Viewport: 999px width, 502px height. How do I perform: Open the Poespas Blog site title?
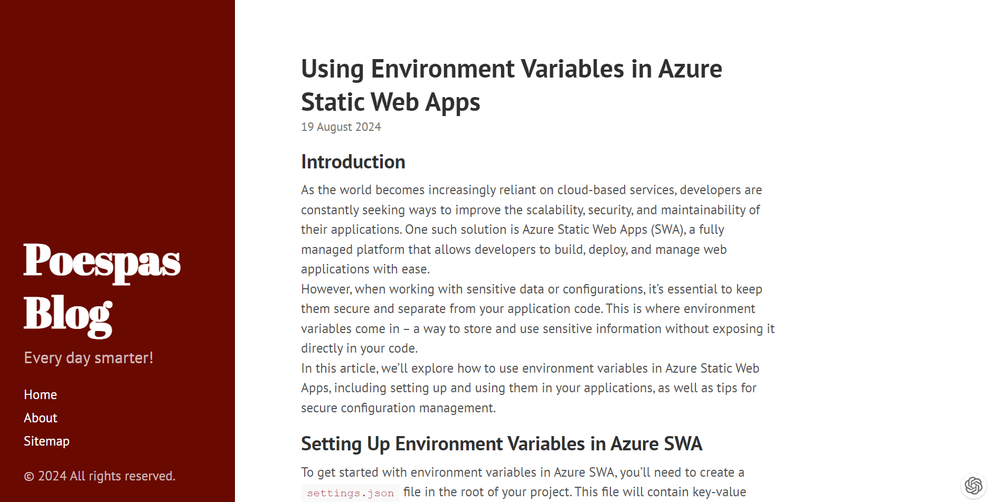[x=102, y=289]
